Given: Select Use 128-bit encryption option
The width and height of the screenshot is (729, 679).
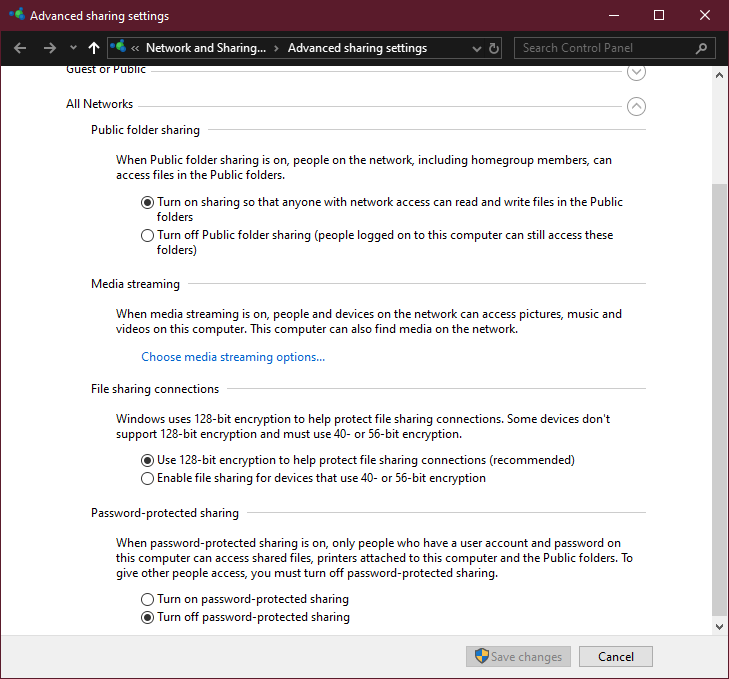Looking at the screenshot, I should [x=147, y=460].
